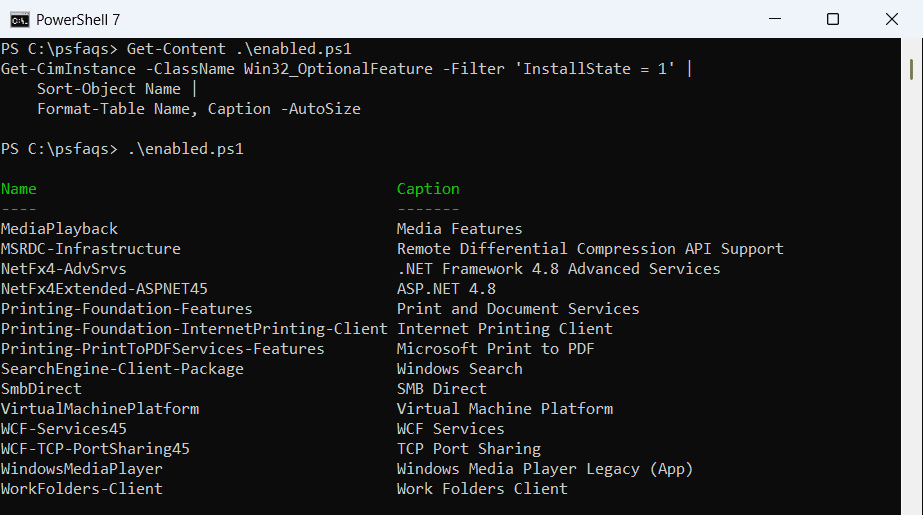
Task: Click the 'Microsoft Print to PDF' caption
Action: coord(495,349)
